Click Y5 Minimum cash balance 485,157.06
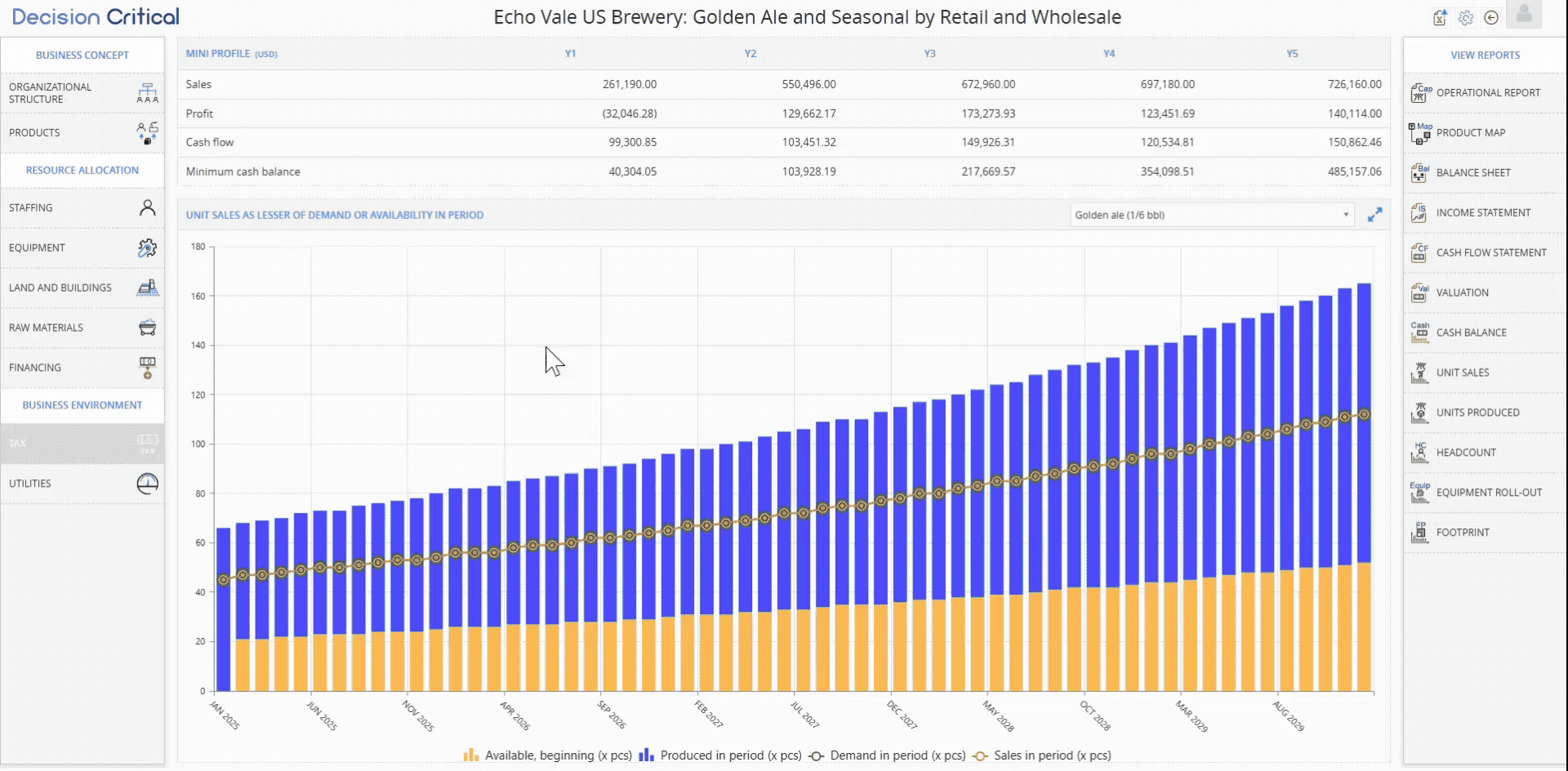This screenshot has width=1568, height=771. click(x=1354, y=172)
